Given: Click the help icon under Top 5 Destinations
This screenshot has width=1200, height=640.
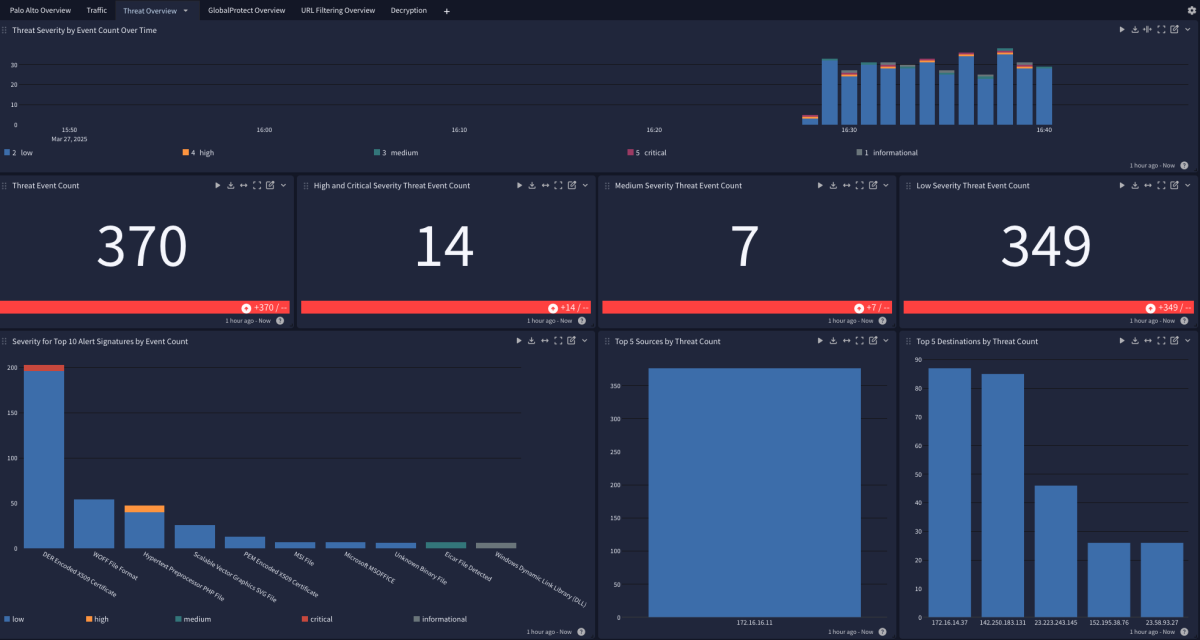Looking at the screenshot, I should [x=1184, y=632].
